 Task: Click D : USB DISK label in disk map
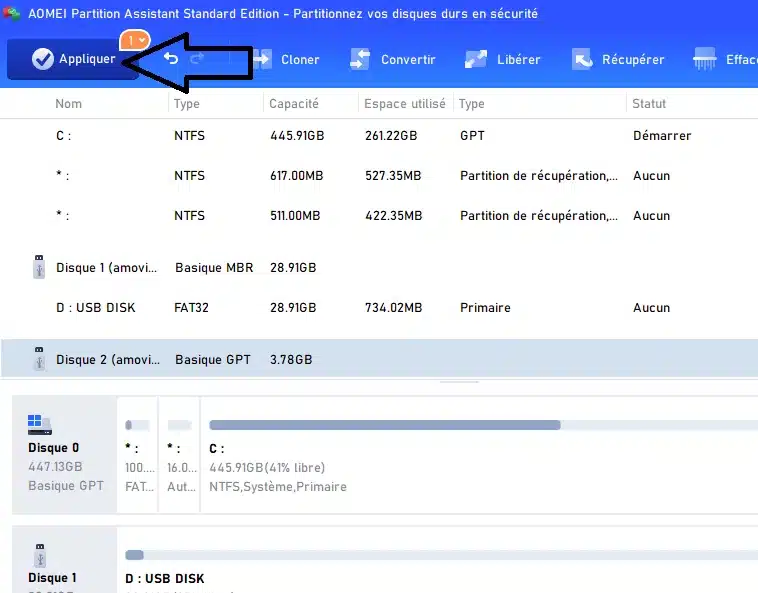point(165,579)
